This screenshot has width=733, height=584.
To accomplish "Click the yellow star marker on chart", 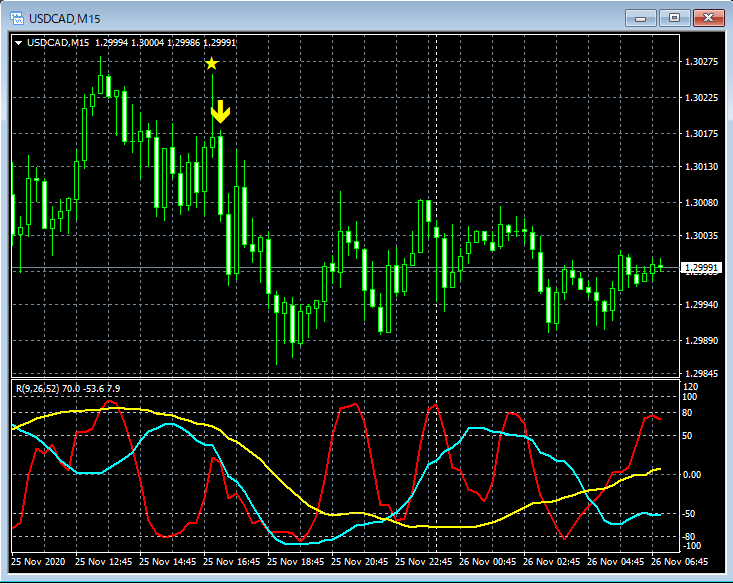I will click(x=211, y=64).
